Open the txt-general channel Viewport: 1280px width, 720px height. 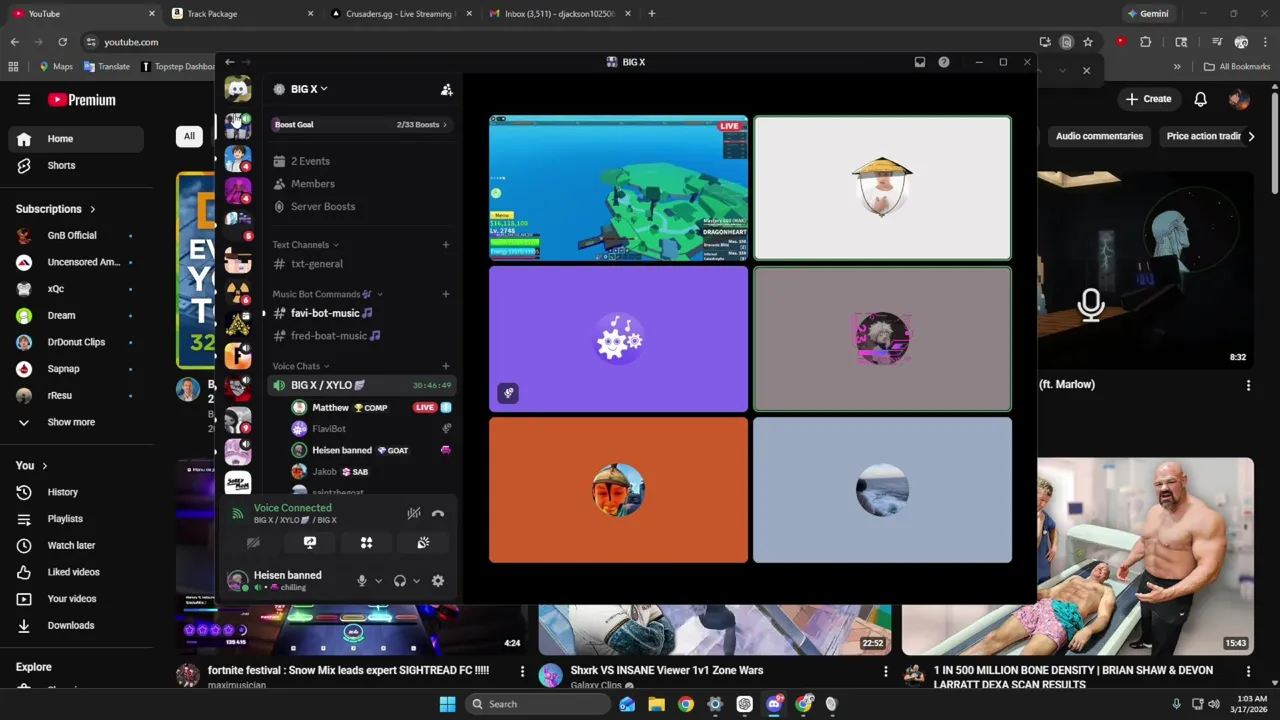click(x=360, y=264)
